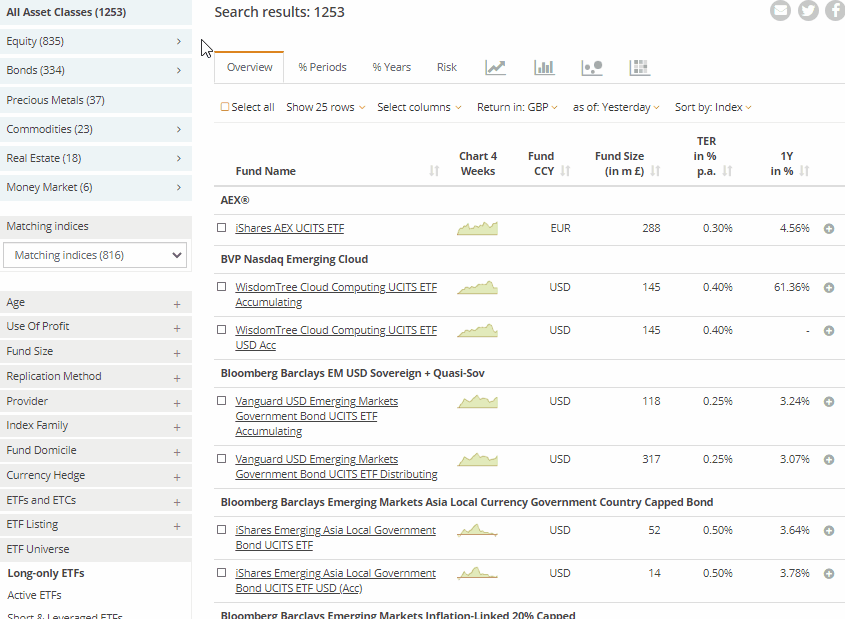Sort table by Fund Size column arrows

click(x=656, y=171)
